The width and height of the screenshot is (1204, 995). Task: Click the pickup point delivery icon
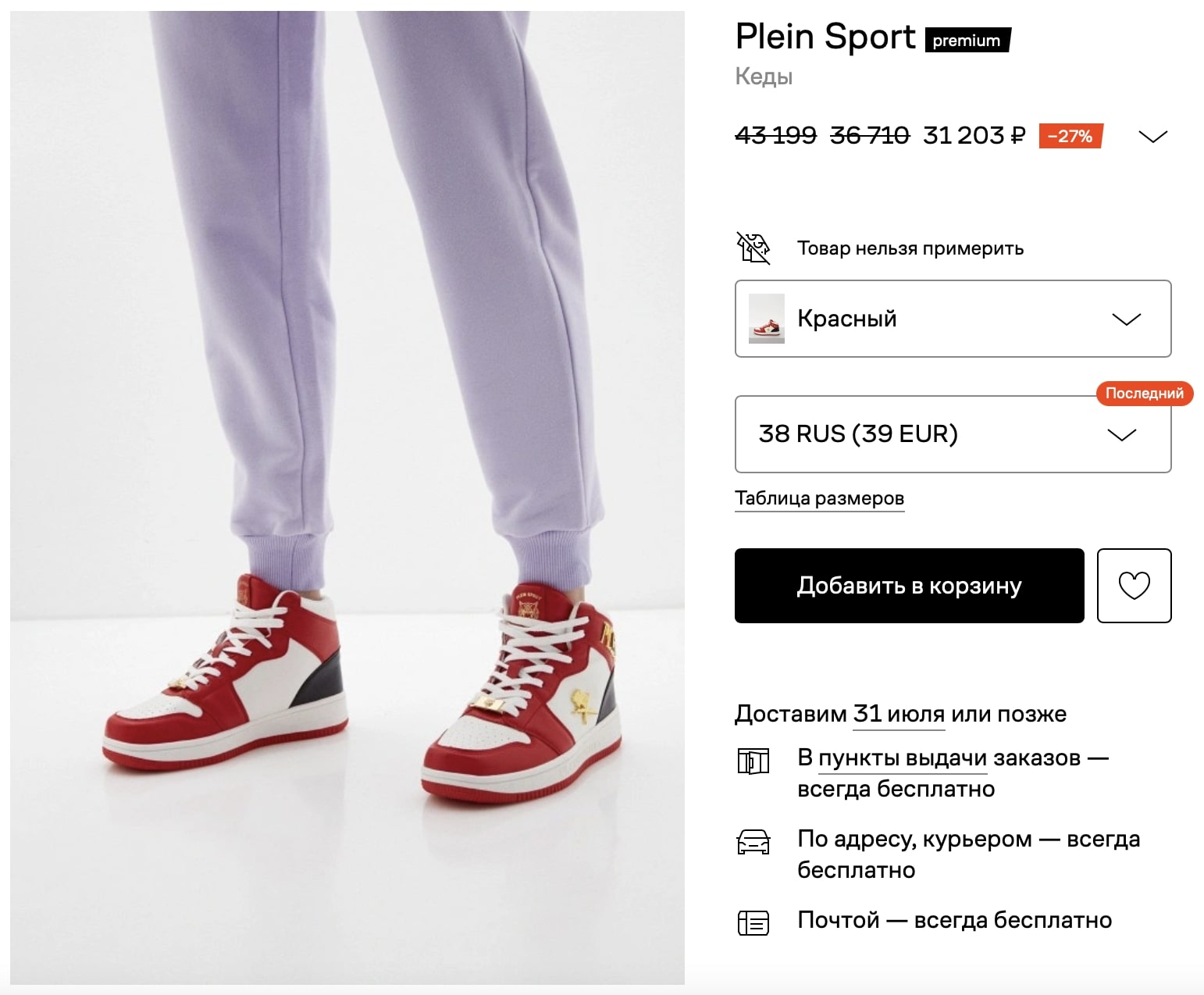click(x=753, y=761)
